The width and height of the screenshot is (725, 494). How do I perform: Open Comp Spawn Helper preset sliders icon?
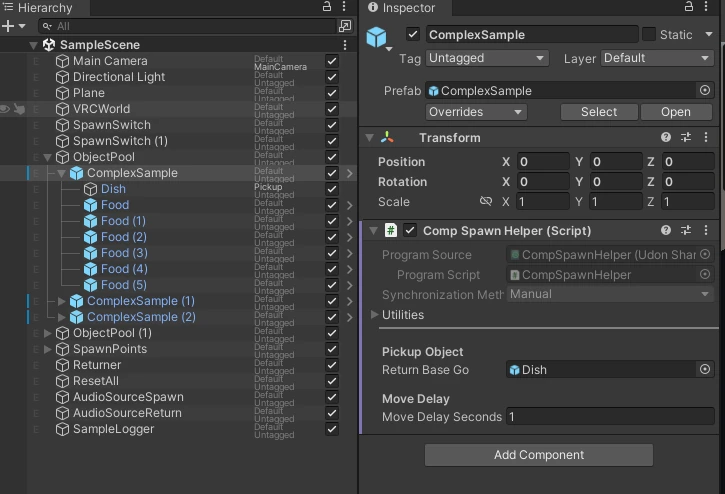(x=686, y=230)
